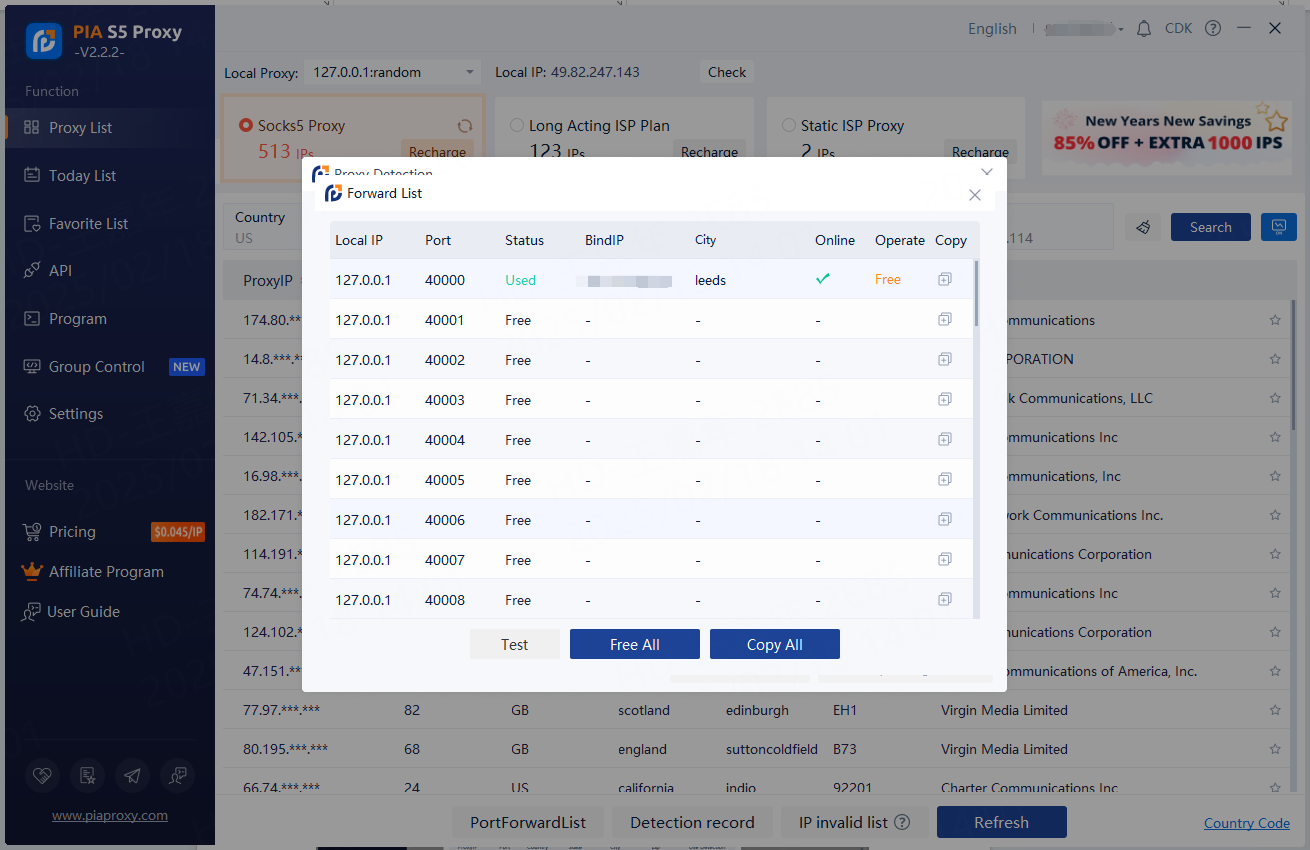
Task: Open PortForwardList
Action: (x=528, y=822)
